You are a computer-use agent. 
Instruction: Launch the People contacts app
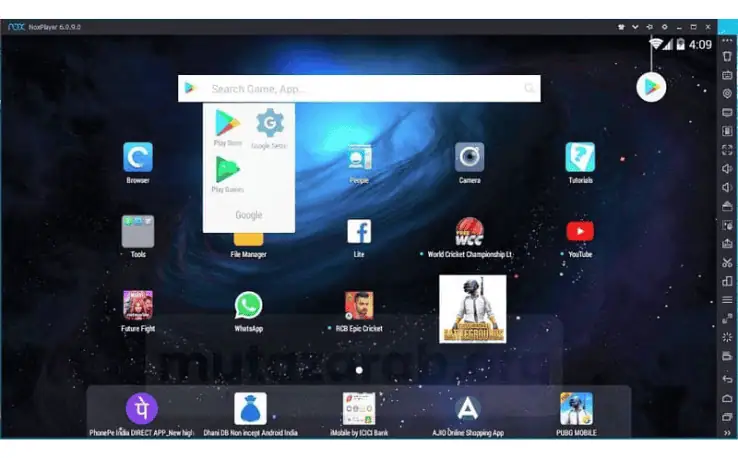[359, 157]
